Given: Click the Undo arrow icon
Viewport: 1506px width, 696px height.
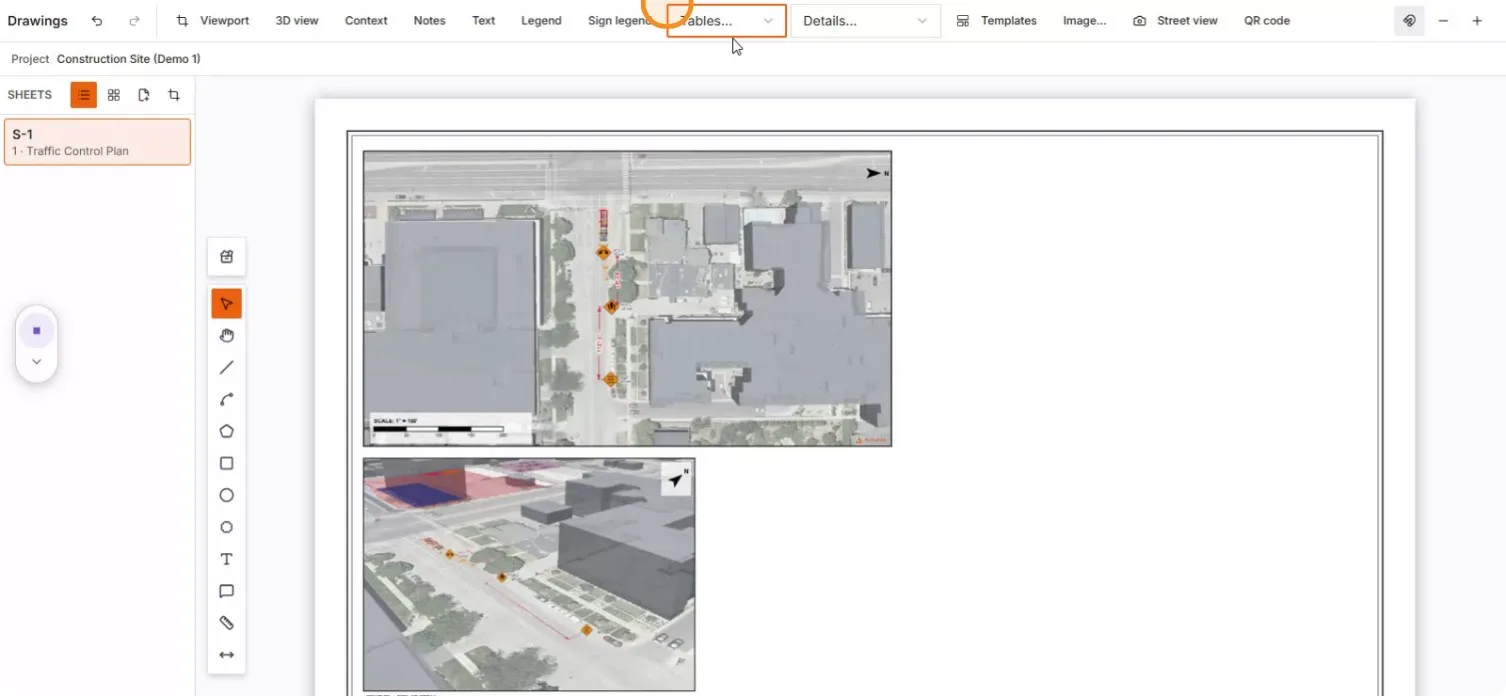Looking at the screenshot, I should click(x=97, y=21).
